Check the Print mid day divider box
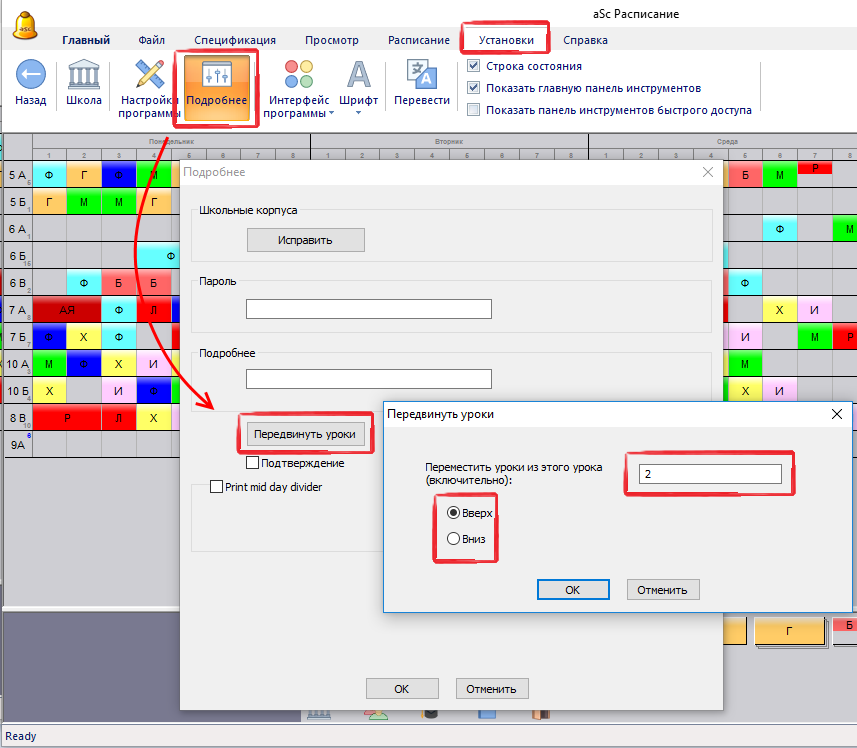Viewport: 857px width, 748px height. [216, 487]
